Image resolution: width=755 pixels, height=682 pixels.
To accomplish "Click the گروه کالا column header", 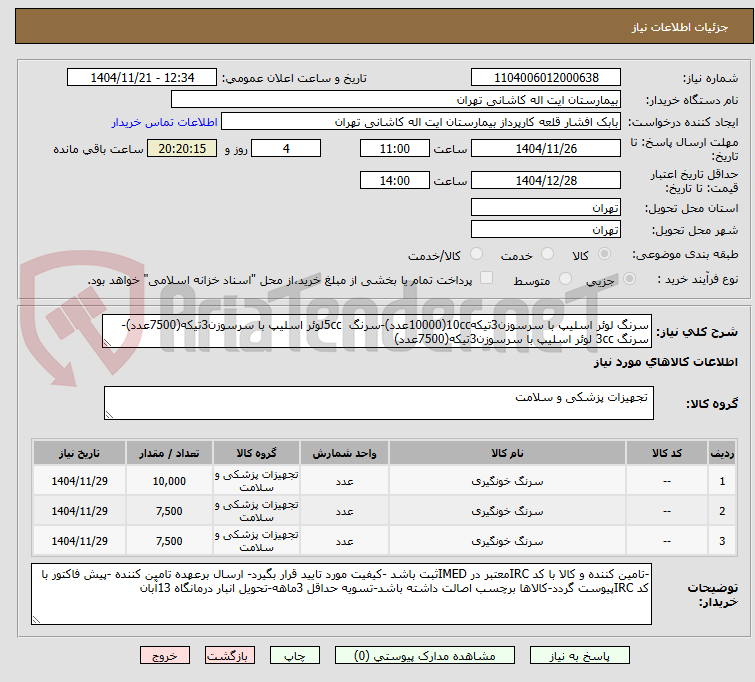I will click(x=256, y=453).
